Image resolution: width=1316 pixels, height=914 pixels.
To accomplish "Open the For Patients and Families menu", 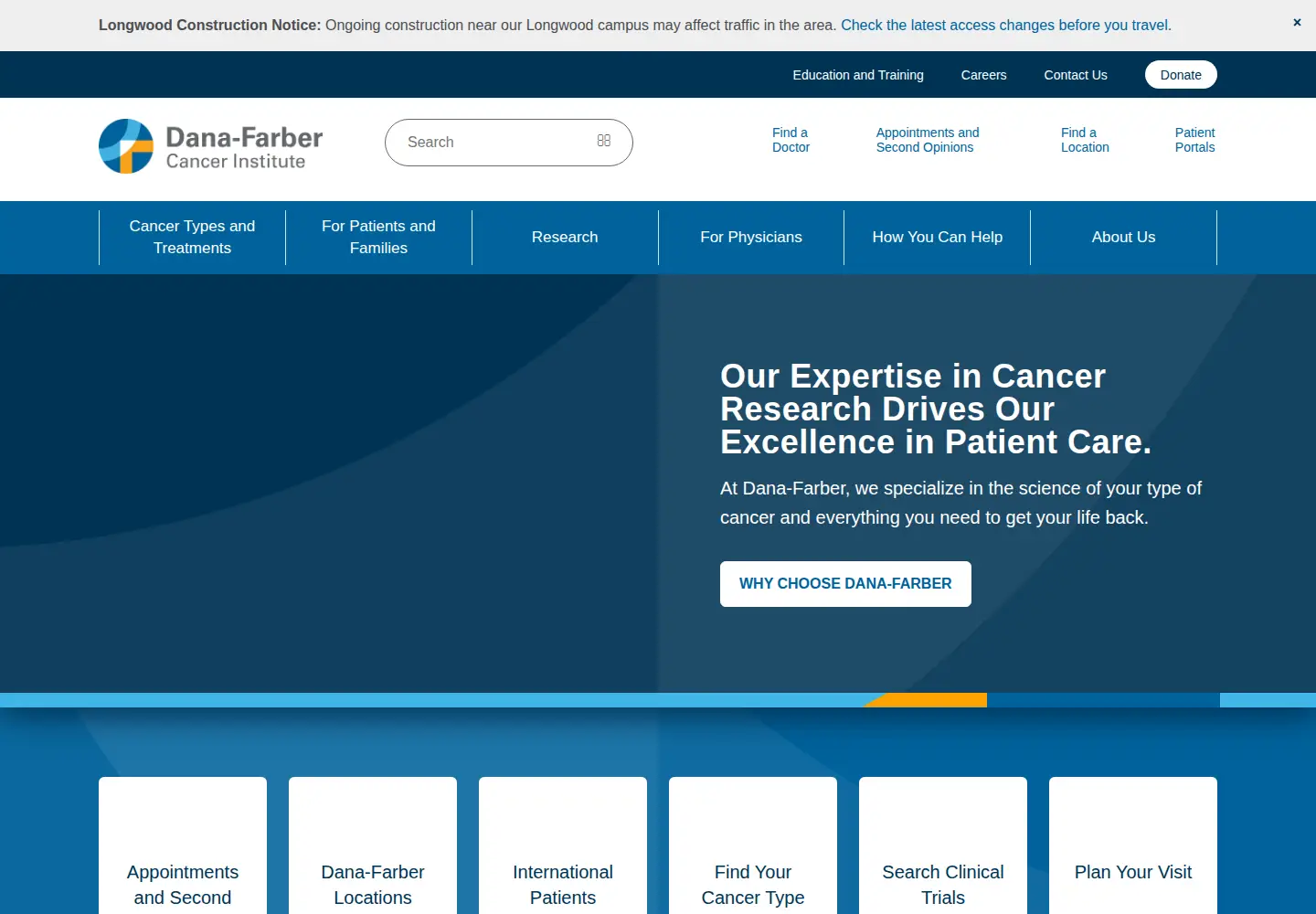I will click(378, 237).
